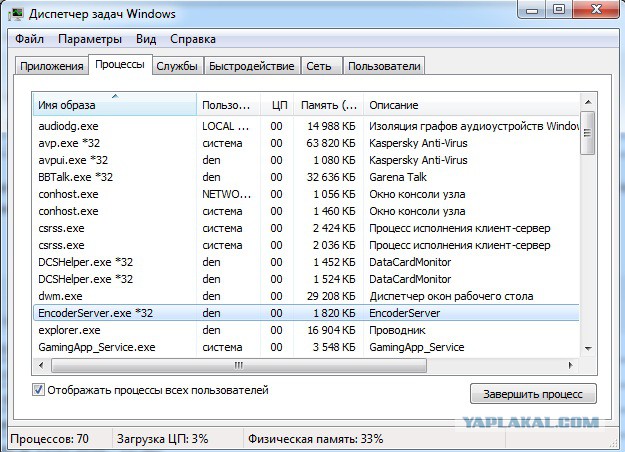625x452 pixels.
Task: Select DCSHelper.exe using 1 452 КБ
Action: click(x=306, y=262)
